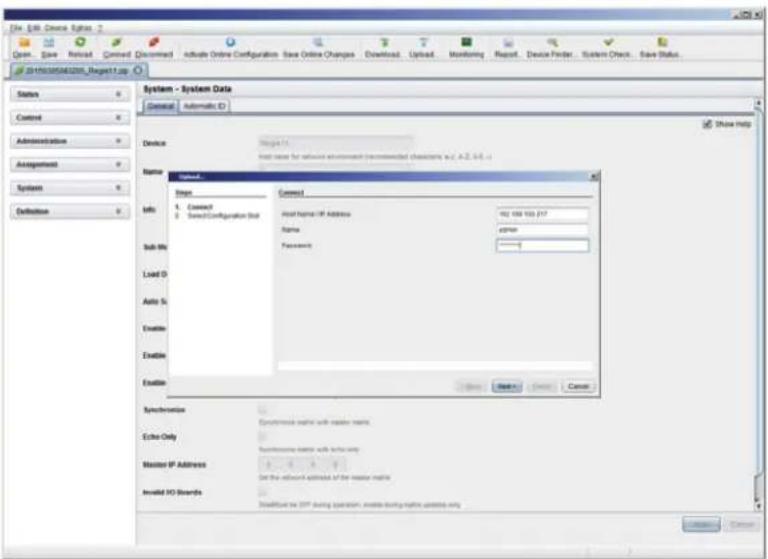The width and height of the screenshot is (768, 559).
Task: Click the Save toolbar icon
Action: (x=49, y=43)
